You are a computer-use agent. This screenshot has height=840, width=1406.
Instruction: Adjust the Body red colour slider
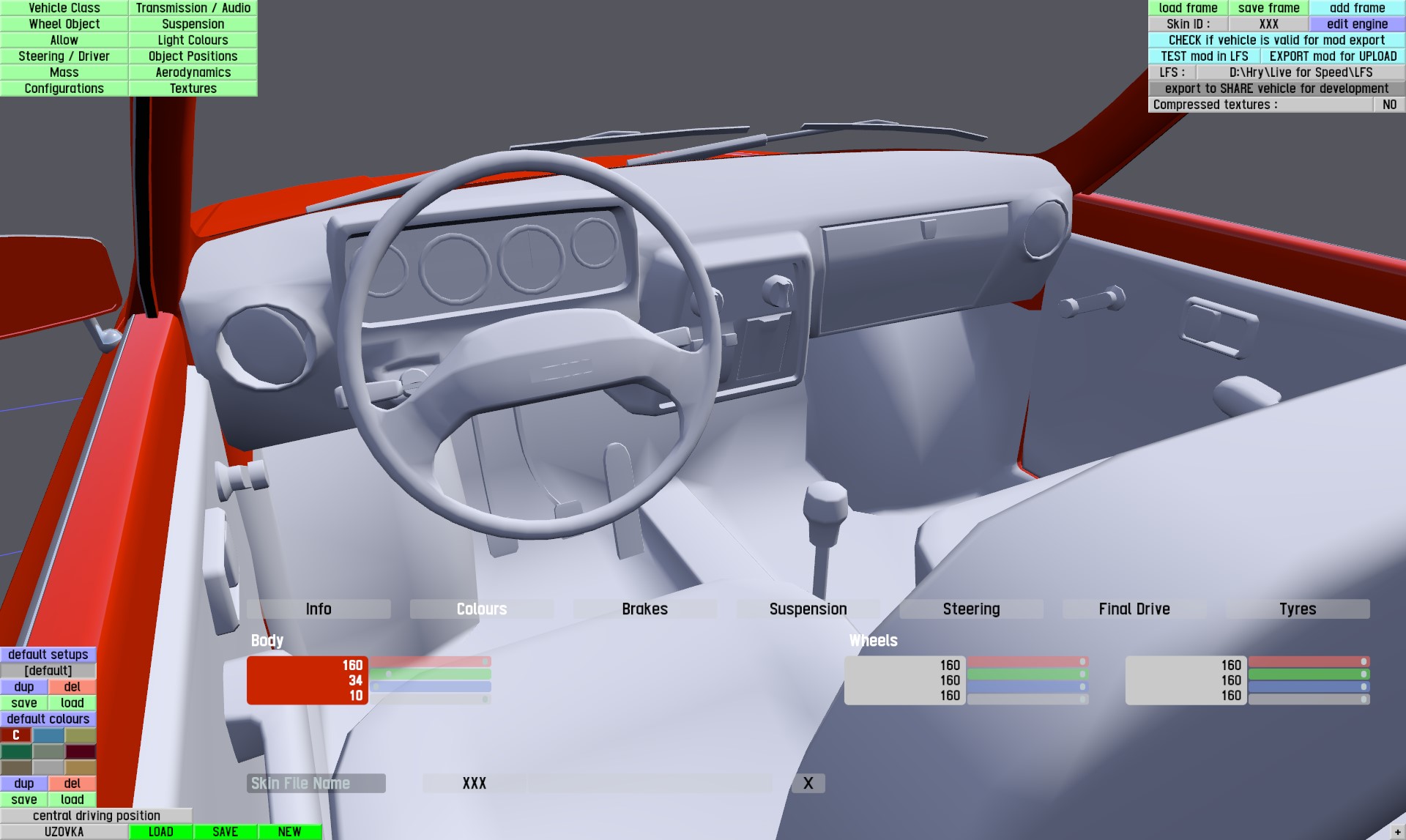point(430,662)
